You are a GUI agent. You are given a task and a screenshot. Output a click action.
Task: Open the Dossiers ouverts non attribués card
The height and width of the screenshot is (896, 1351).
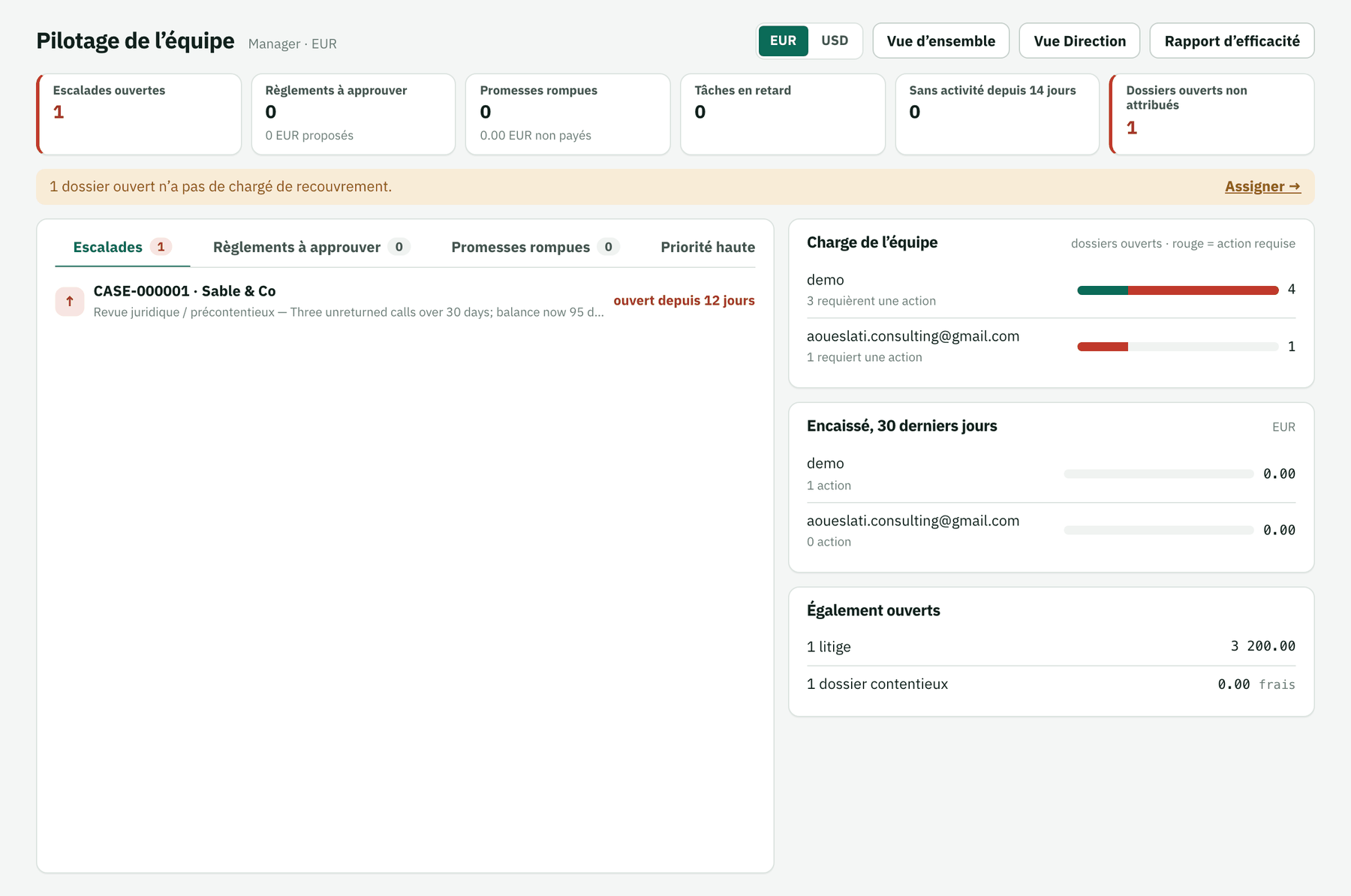pos(1212,114)
